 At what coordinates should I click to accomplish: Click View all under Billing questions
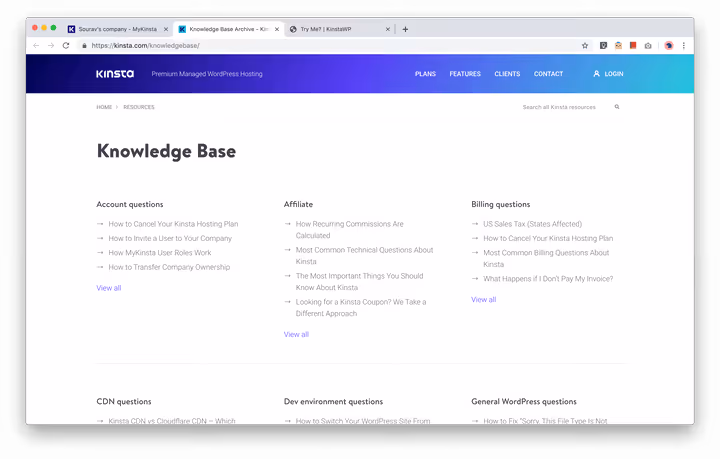point(484,299)
